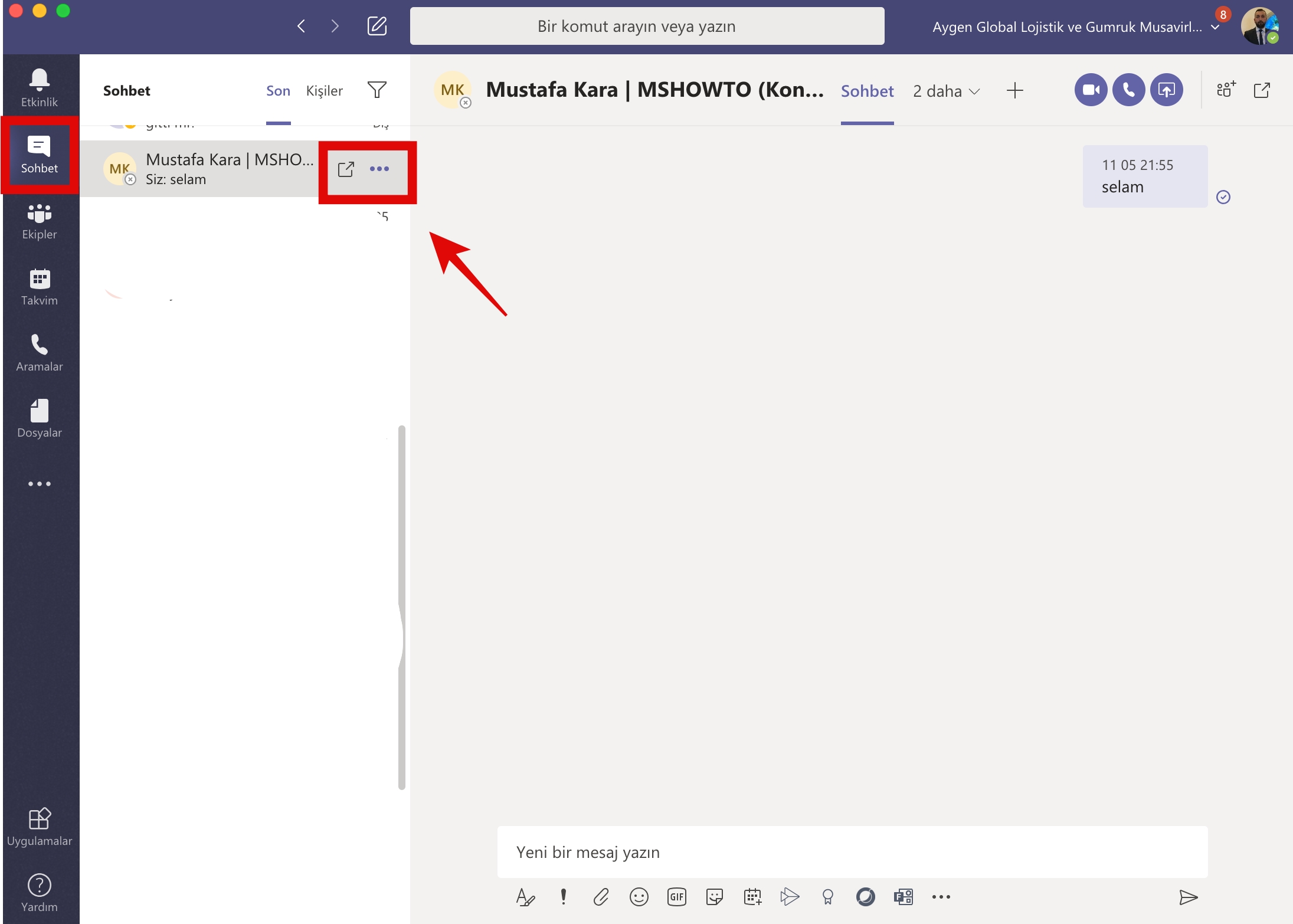Click the 'Yeni bir mesaj yazın' message field

pyautogui.click(x=852, y=852)
